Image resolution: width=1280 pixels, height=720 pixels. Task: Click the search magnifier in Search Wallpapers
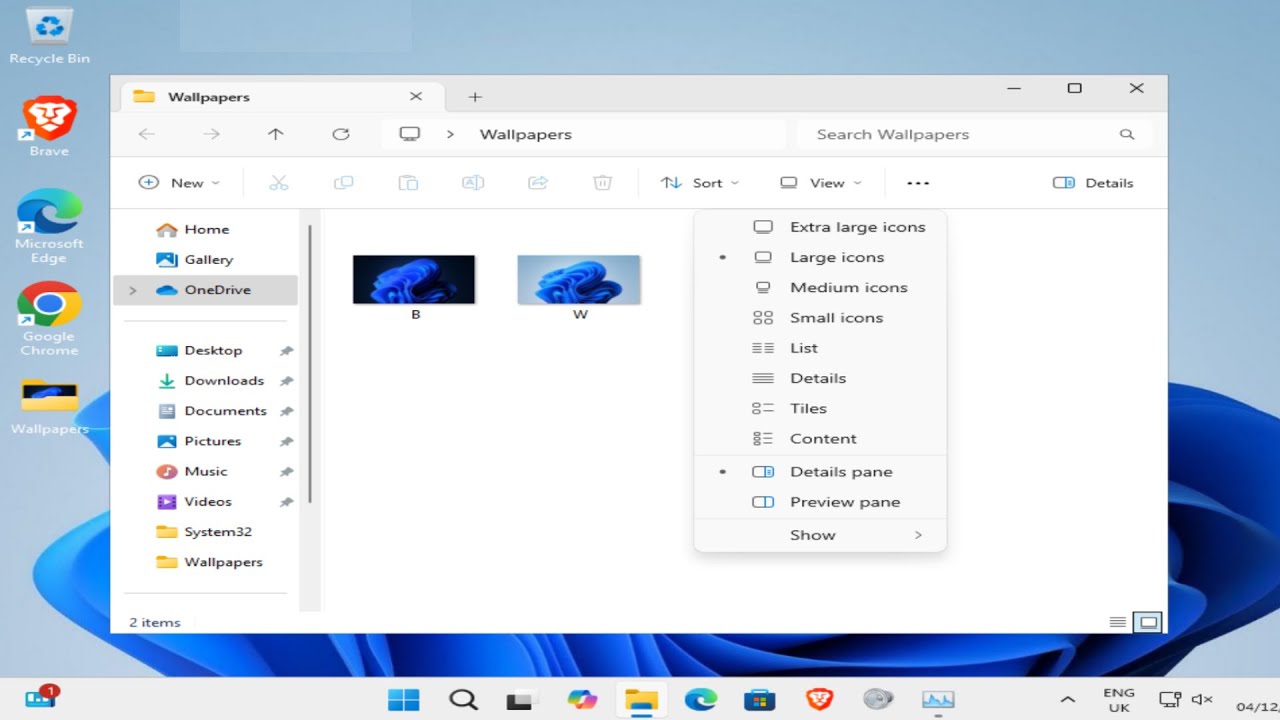pos(1127,134)
